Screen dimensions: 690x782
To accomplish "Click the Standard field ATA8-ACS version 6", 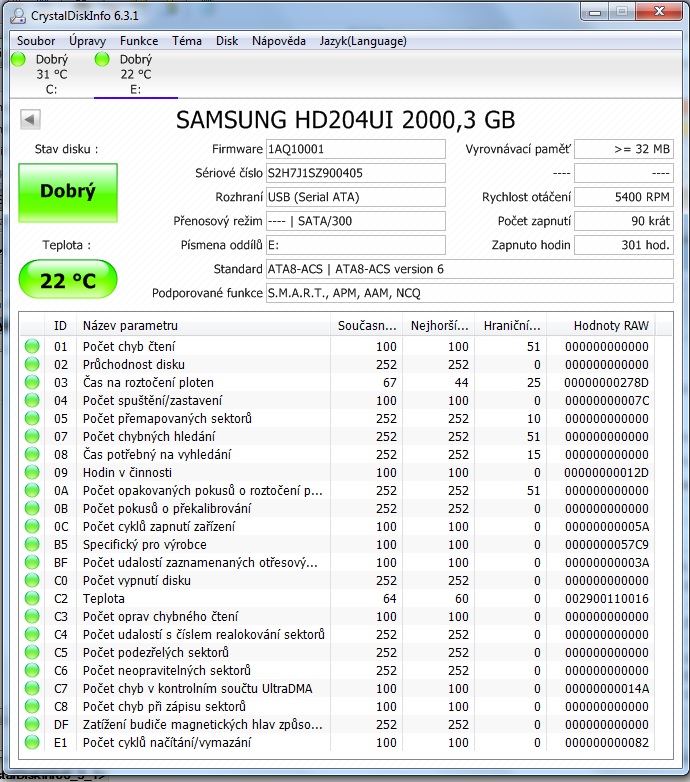I will (470, 269).
